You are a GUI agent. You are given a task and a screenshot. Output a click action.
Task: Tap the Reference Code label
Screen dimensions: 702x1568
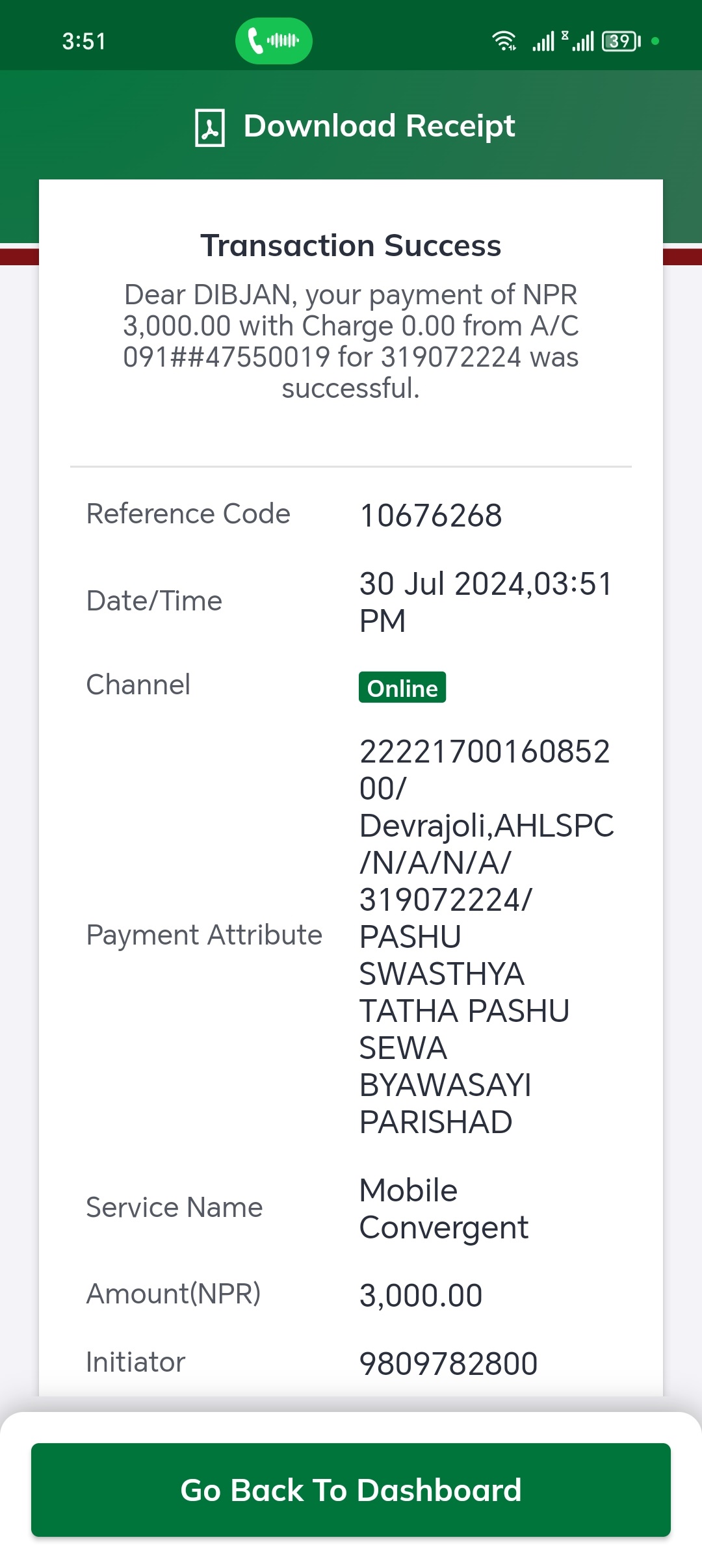pyautogui.click(x=188, y=514)
